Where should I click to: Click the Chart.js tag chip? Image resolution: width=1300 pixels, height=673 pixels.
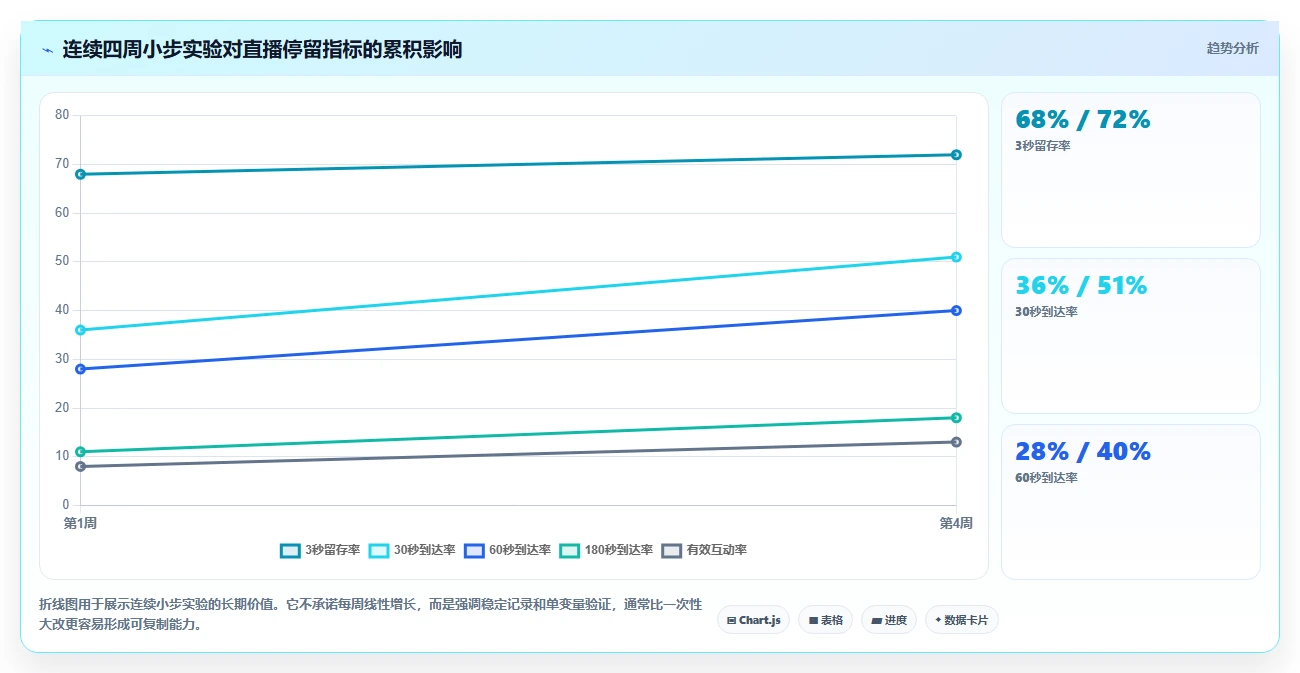753,620
